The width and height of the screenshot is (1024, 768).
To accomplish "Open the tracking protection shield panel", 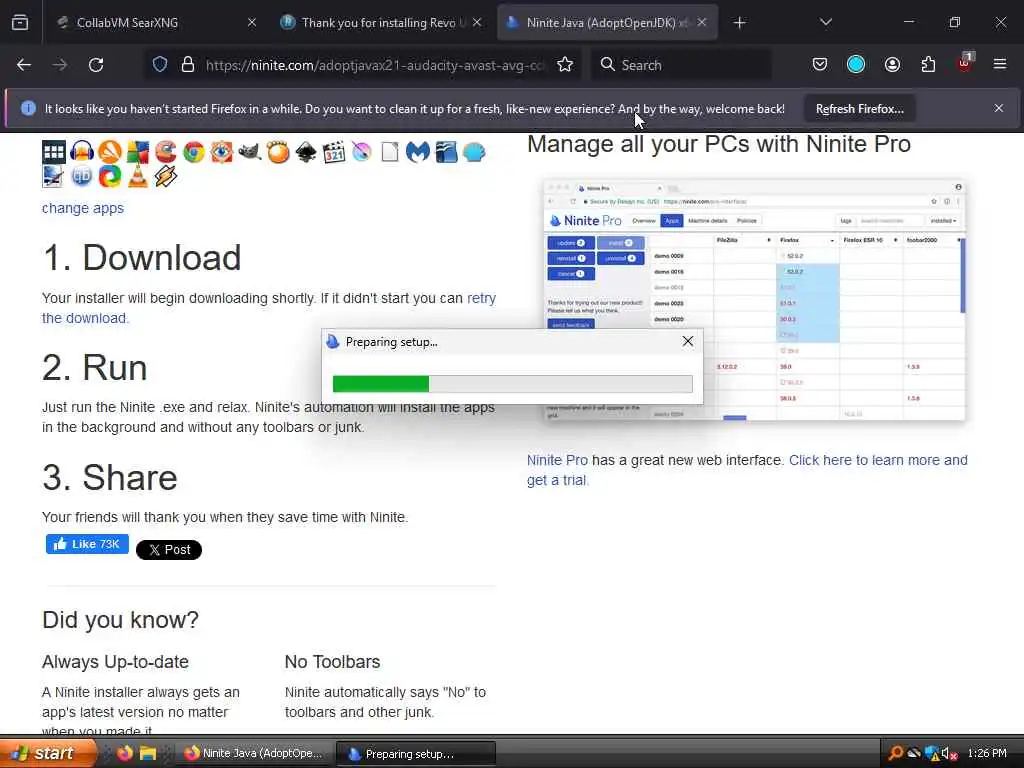I will click(160, 65).
